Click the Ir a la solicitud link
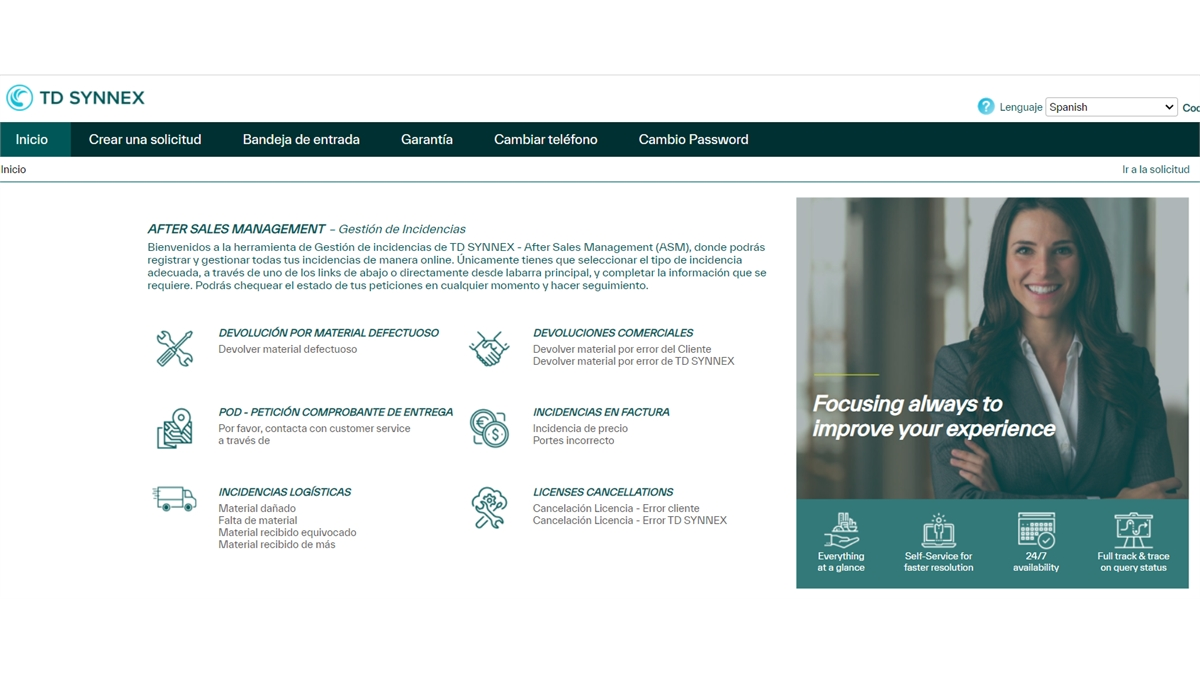The height and width of the screenshot is (675, 1200). pos(1156,169)
